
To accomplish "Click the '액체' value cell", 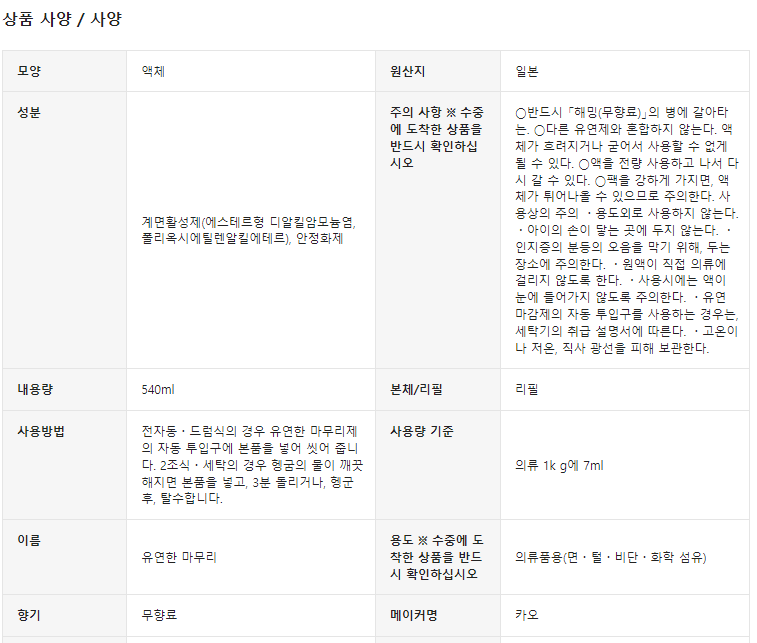I will click(251, 71).
